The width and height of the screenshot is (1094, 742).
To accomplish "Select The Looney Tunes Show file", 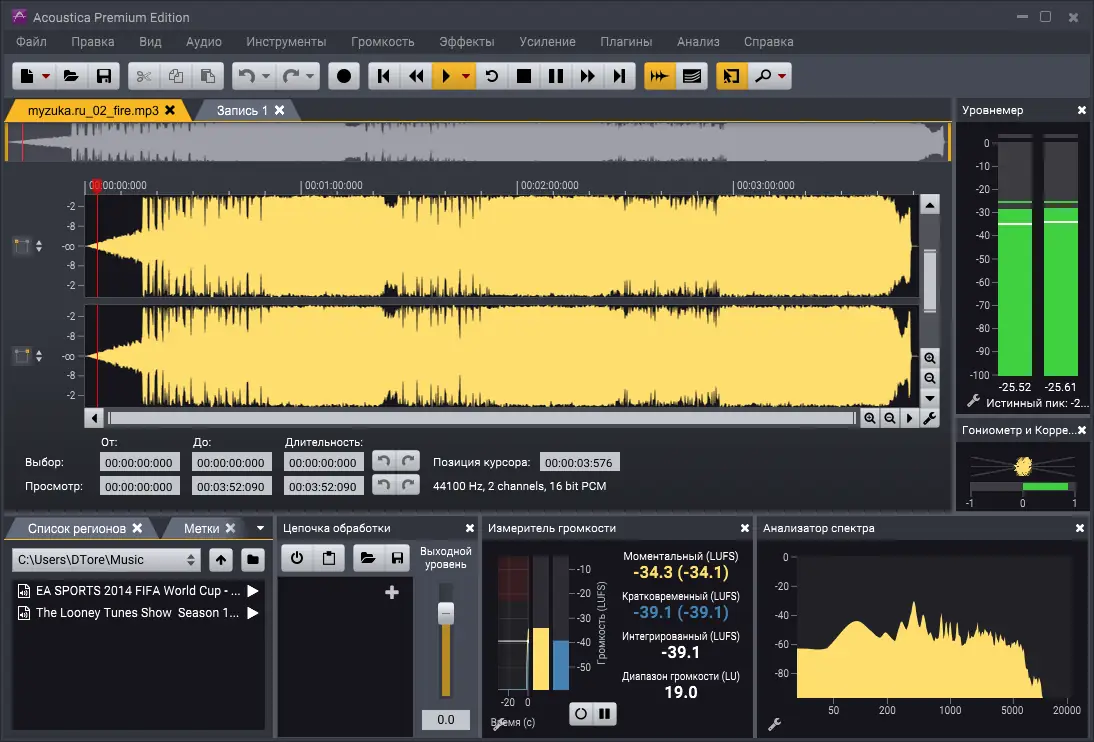I will point(137,613).
